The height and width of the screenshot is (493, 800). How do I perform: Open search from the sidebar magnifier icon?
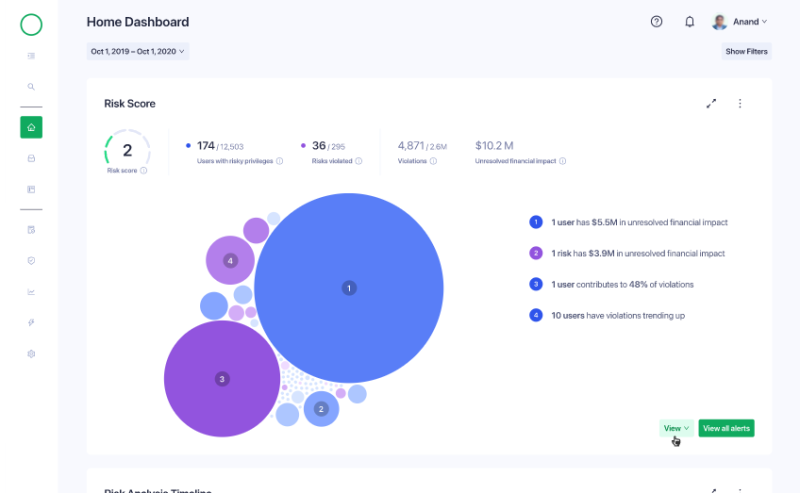(31, 86)
